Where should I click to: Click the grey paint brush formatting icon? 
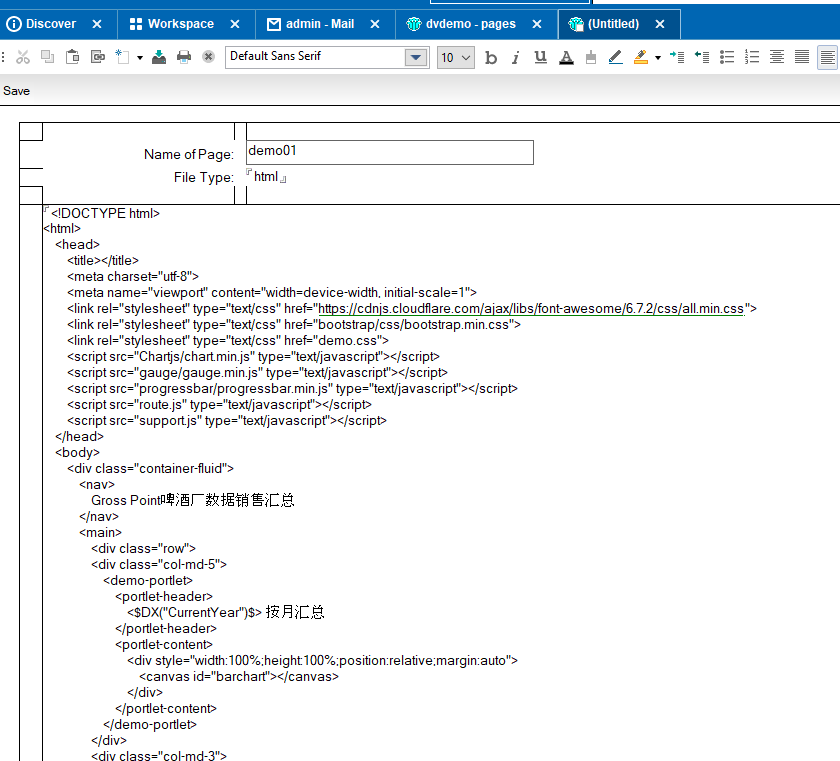pyautogui.click(x=591, y=57)
